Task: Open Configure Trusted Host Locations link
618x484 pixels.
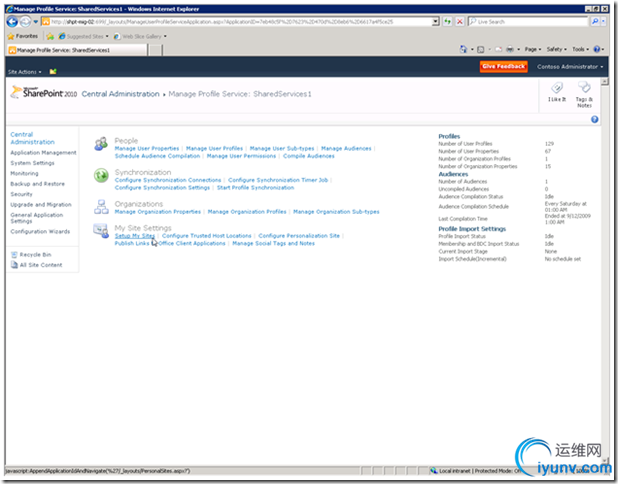Action: 207,236
